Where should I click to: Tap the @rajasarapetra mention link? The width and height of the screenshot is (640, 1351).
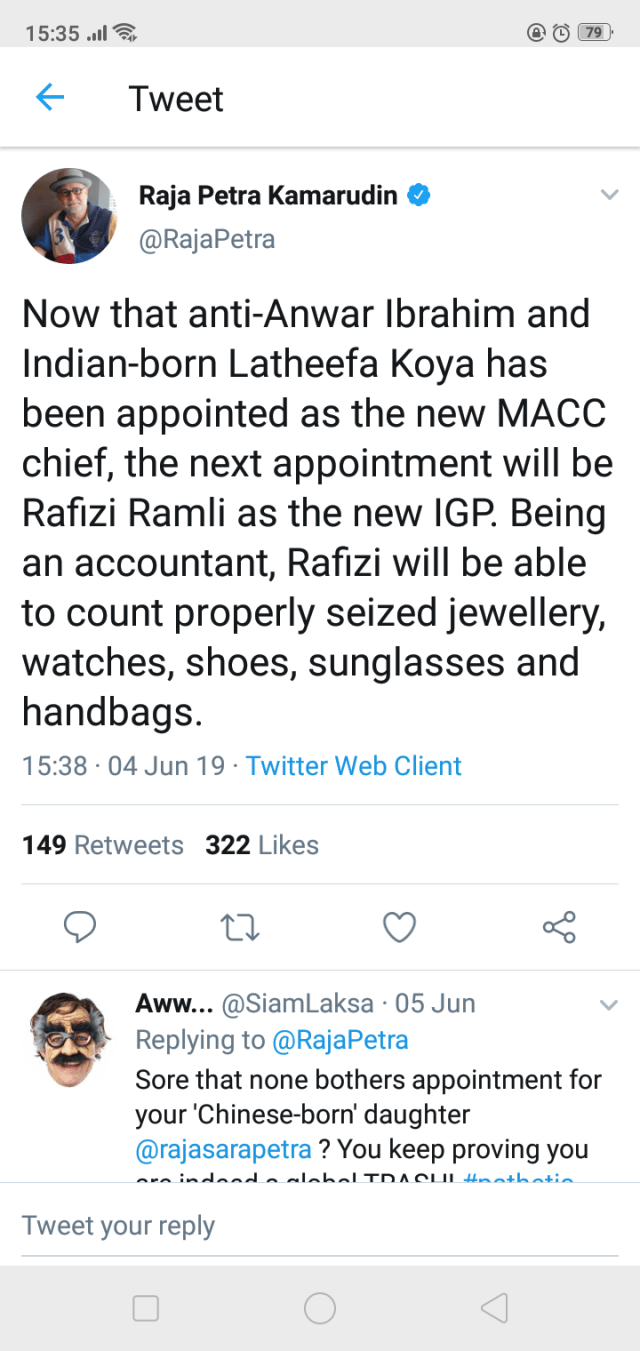point(223,1151)
